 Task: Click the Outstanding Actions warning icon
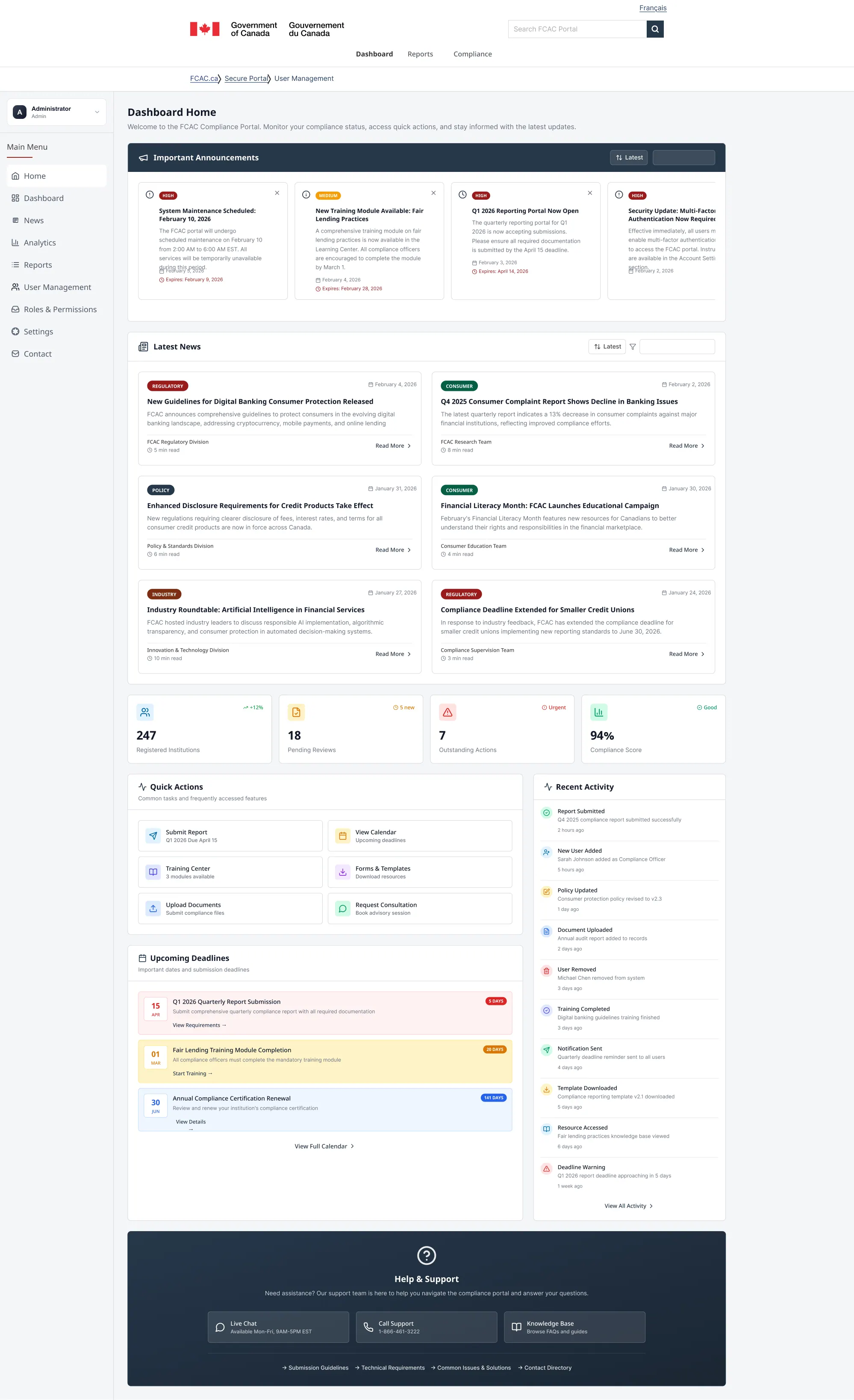coord(448,712)
